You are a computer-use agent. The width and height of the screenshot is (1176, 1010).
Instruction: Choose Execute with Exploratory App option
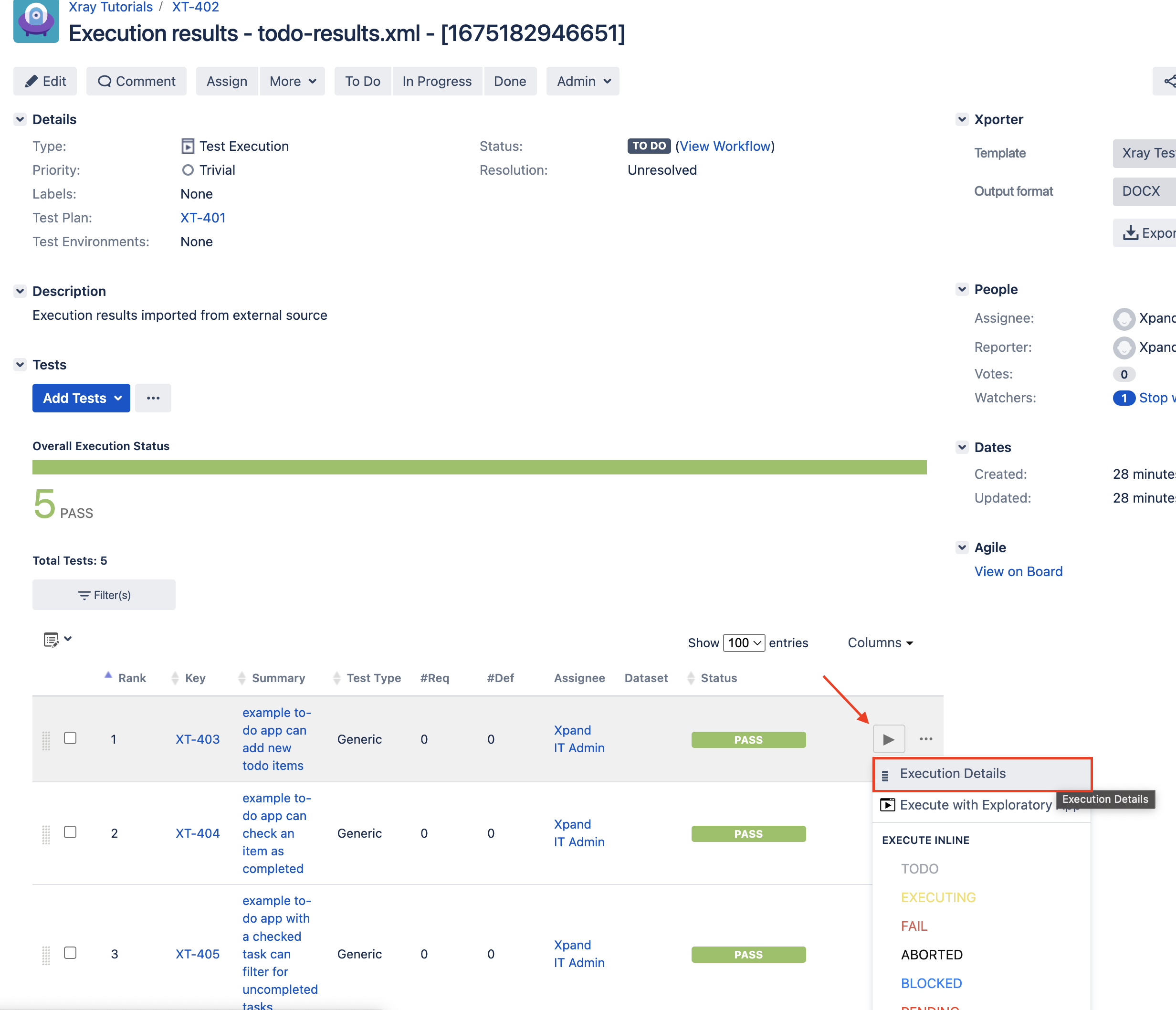click(x=981, y=805)
